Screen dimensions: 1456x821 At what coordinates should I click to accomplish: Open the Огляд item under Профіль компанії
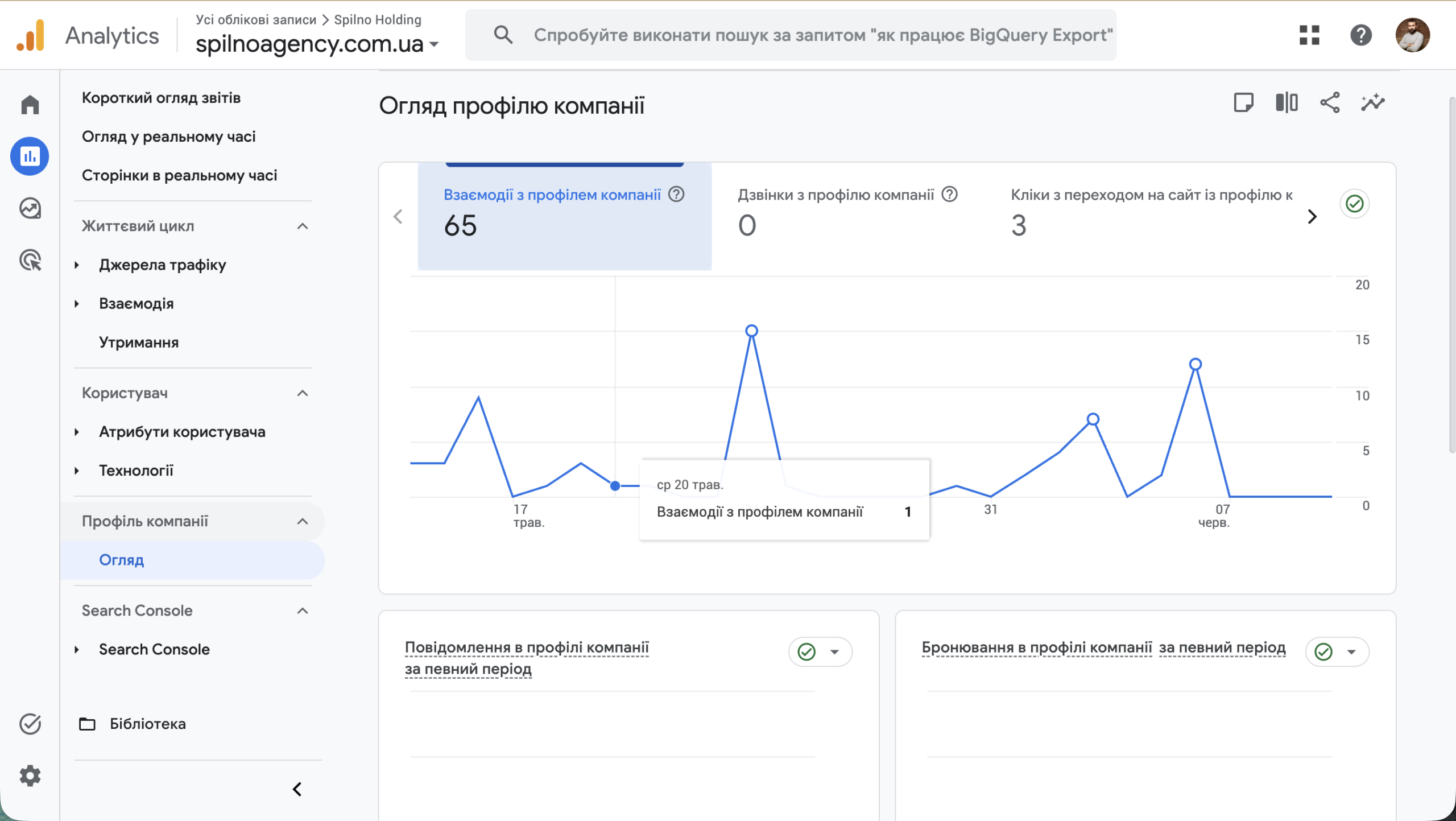tap(193, 560)
